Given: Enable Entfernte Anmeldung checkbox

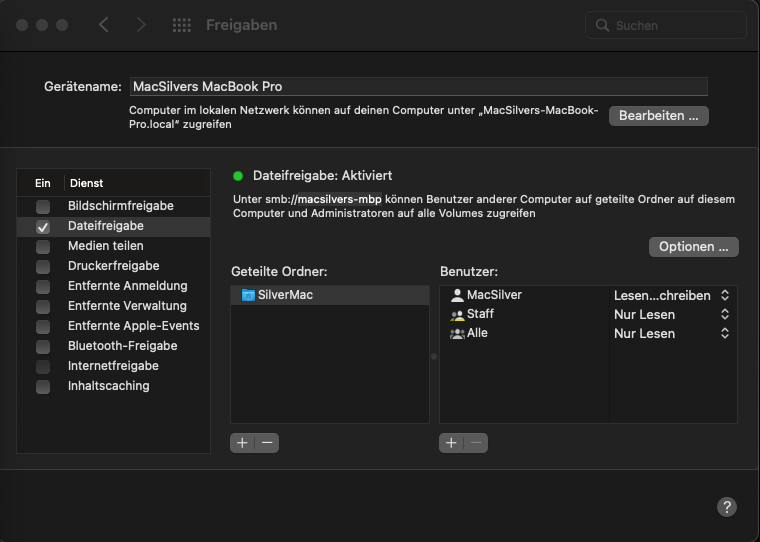Looking at the screenshot, I should 43,287.
